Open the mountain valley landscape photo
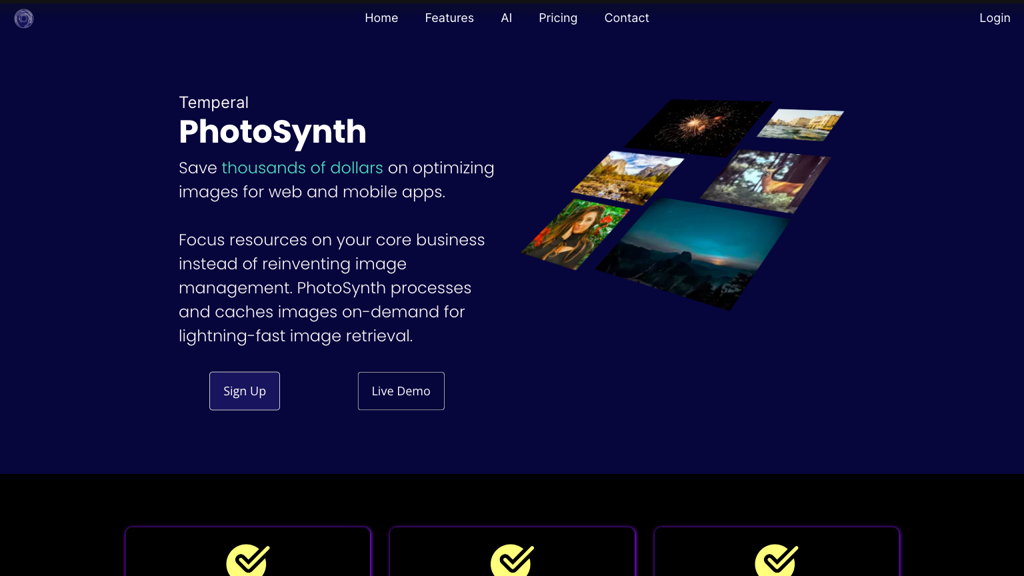1024x576 pixels. (627, 177)
